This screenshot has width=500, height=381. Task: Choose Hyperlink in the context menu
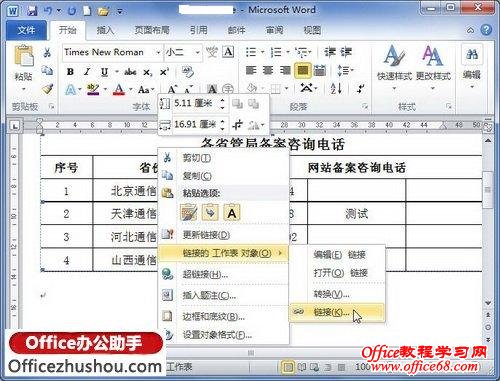(223, 274)
